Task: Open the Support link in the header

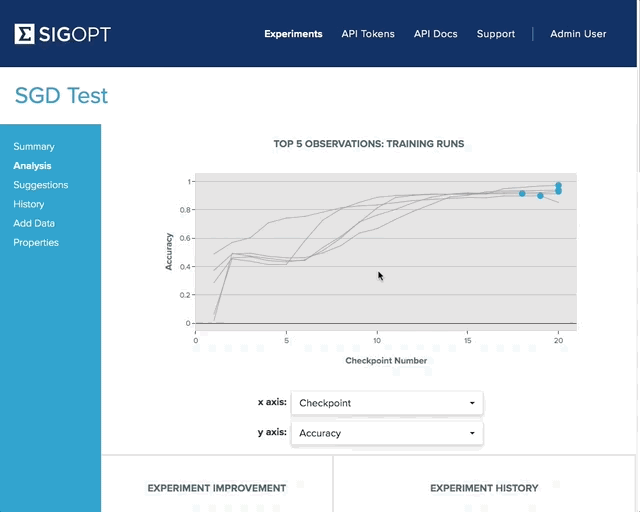Action: coord(496,34)
